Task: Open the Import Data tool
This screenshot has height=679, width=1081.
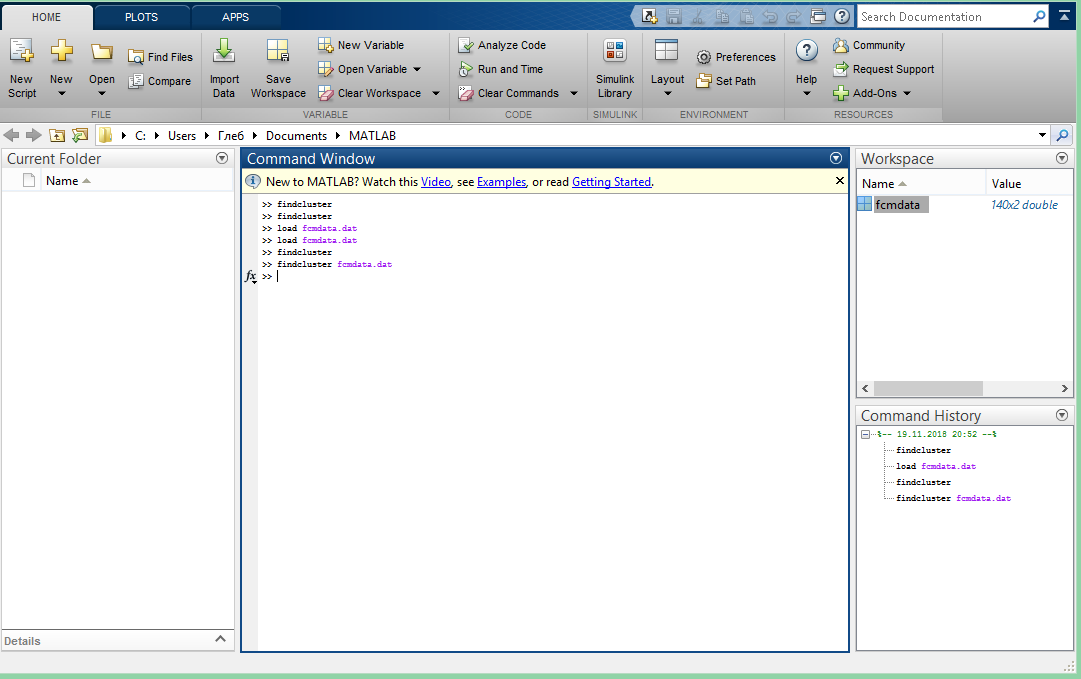Action: (x=224, y=52)
